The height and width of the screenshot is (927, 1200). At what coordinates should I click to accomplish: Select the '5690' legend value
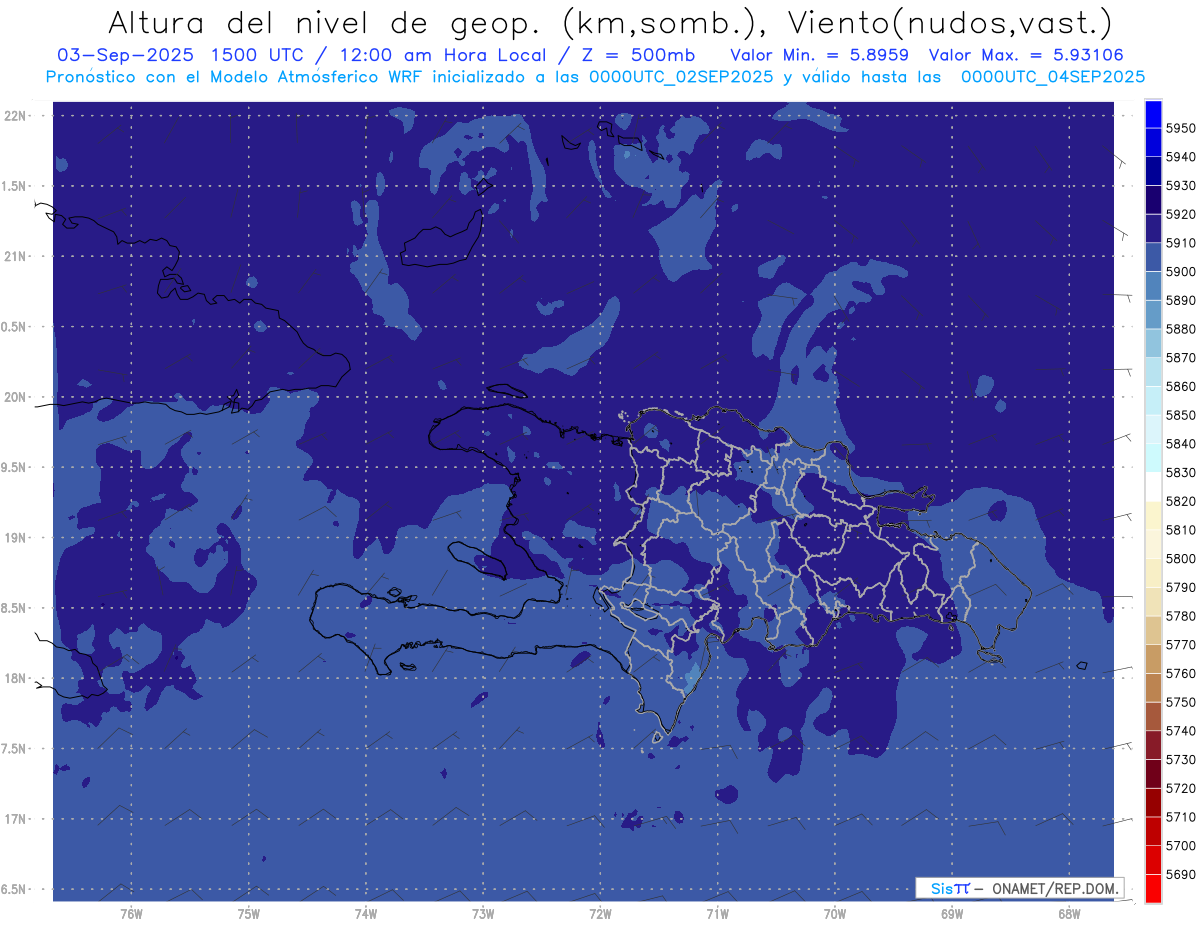coord(1180,874)
